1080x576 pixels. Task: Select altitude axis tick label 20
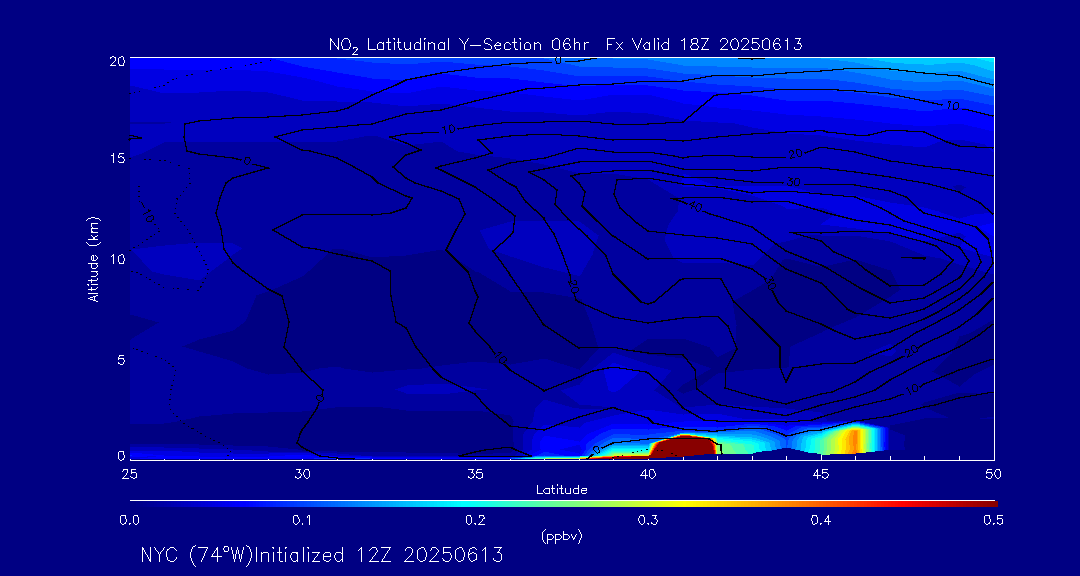116,61
